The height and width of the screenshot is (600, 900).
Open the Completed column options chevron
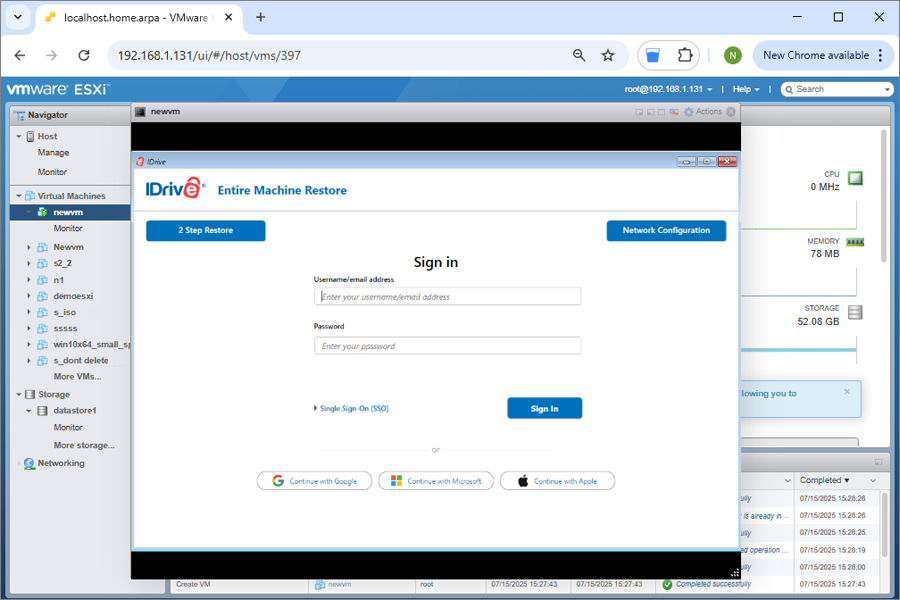pyautogui.click(x=873, y=481)
